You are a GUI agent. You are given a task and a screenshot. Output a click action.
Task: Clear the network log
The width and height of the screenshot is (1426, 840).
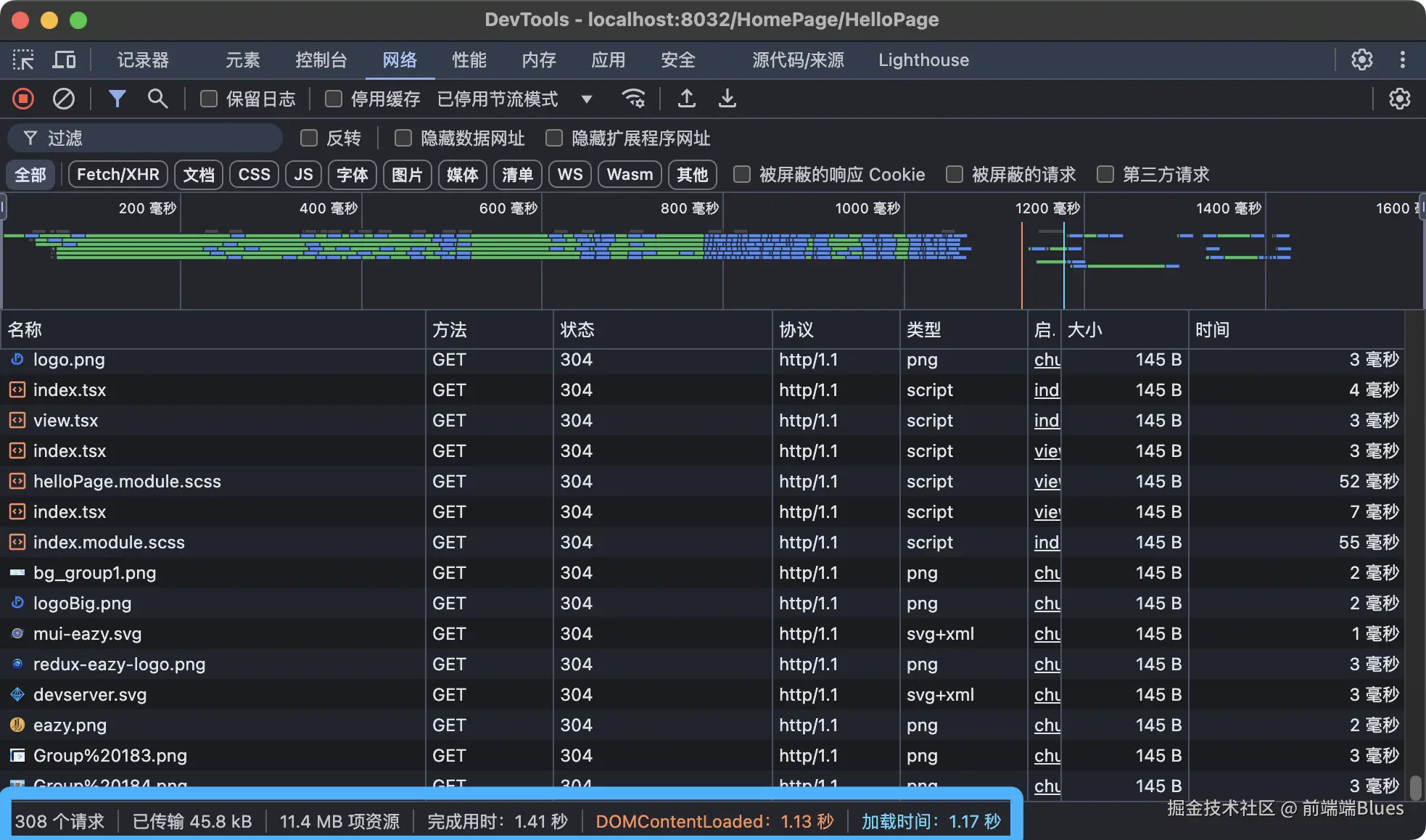[64, 99]
